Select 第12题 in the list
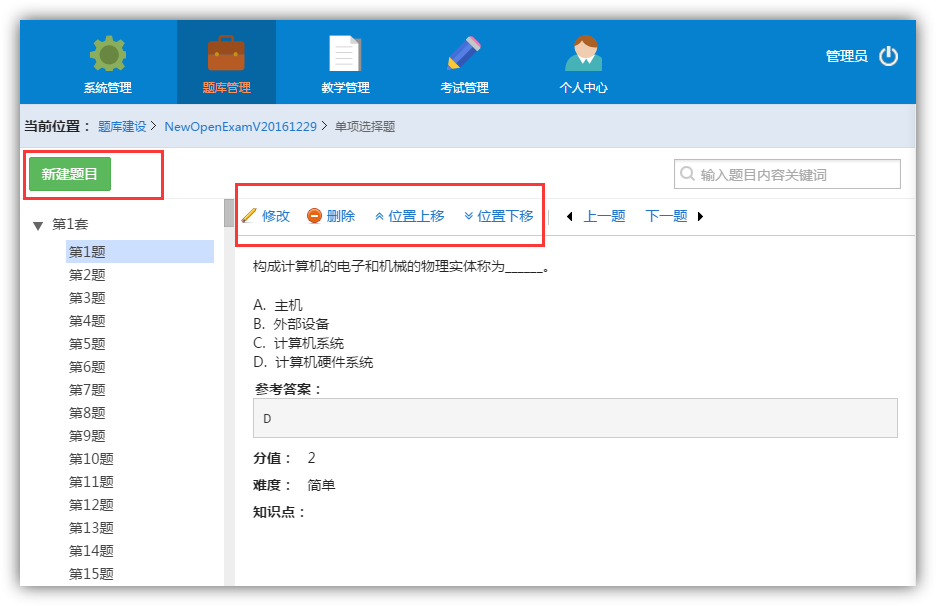Screen dimensions: 936x606 tap(91, 505)
